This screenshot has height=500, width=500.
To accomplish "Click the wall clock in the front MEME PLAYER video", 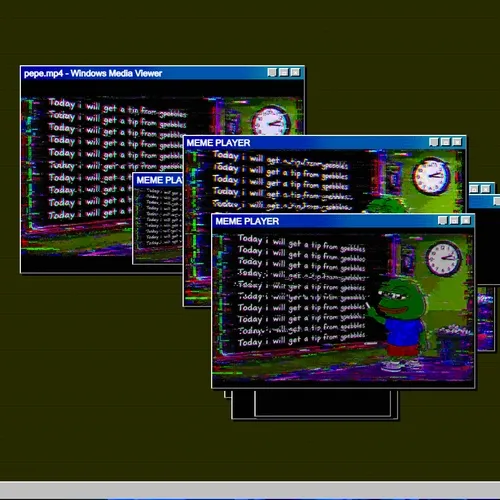I will (x=443, y=258).
